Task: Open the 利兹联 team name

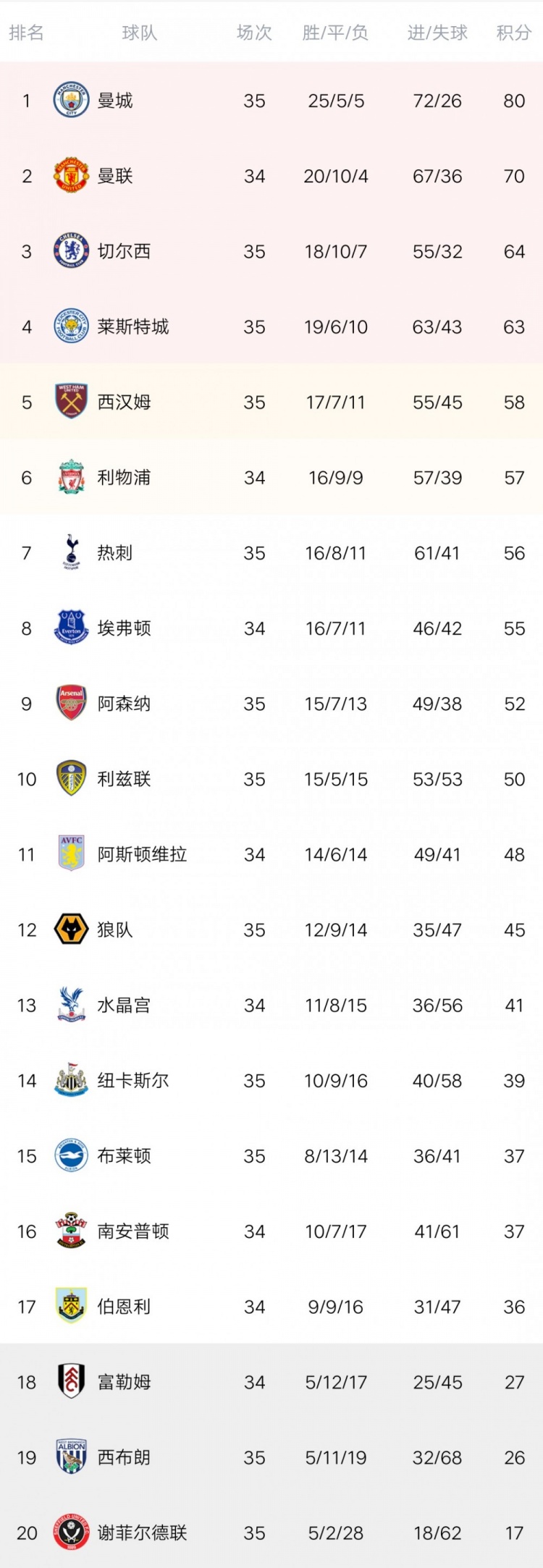Action: point(124,779)
